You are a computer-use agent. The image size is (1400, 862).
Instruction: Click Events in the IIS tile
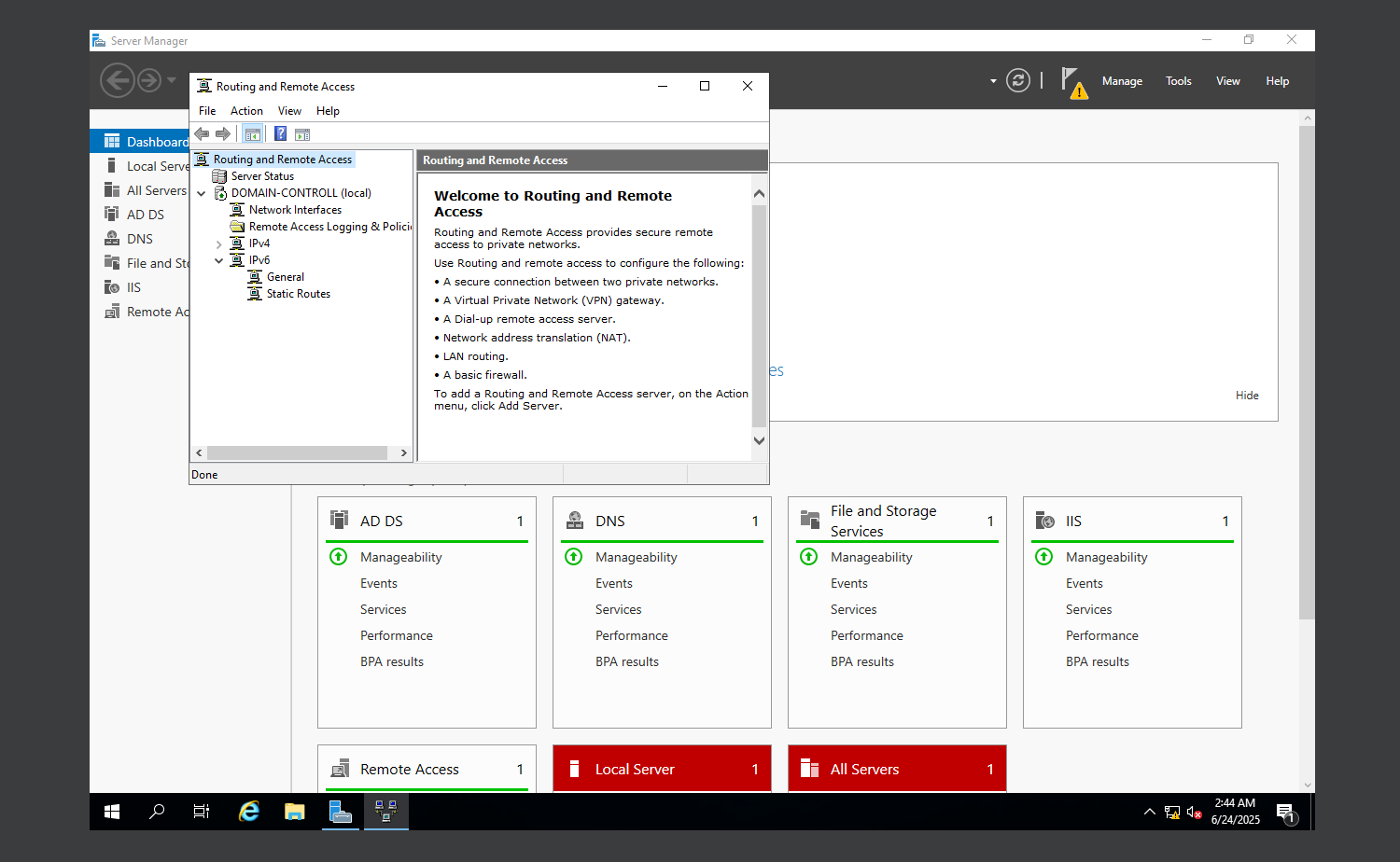[1084, 583]
